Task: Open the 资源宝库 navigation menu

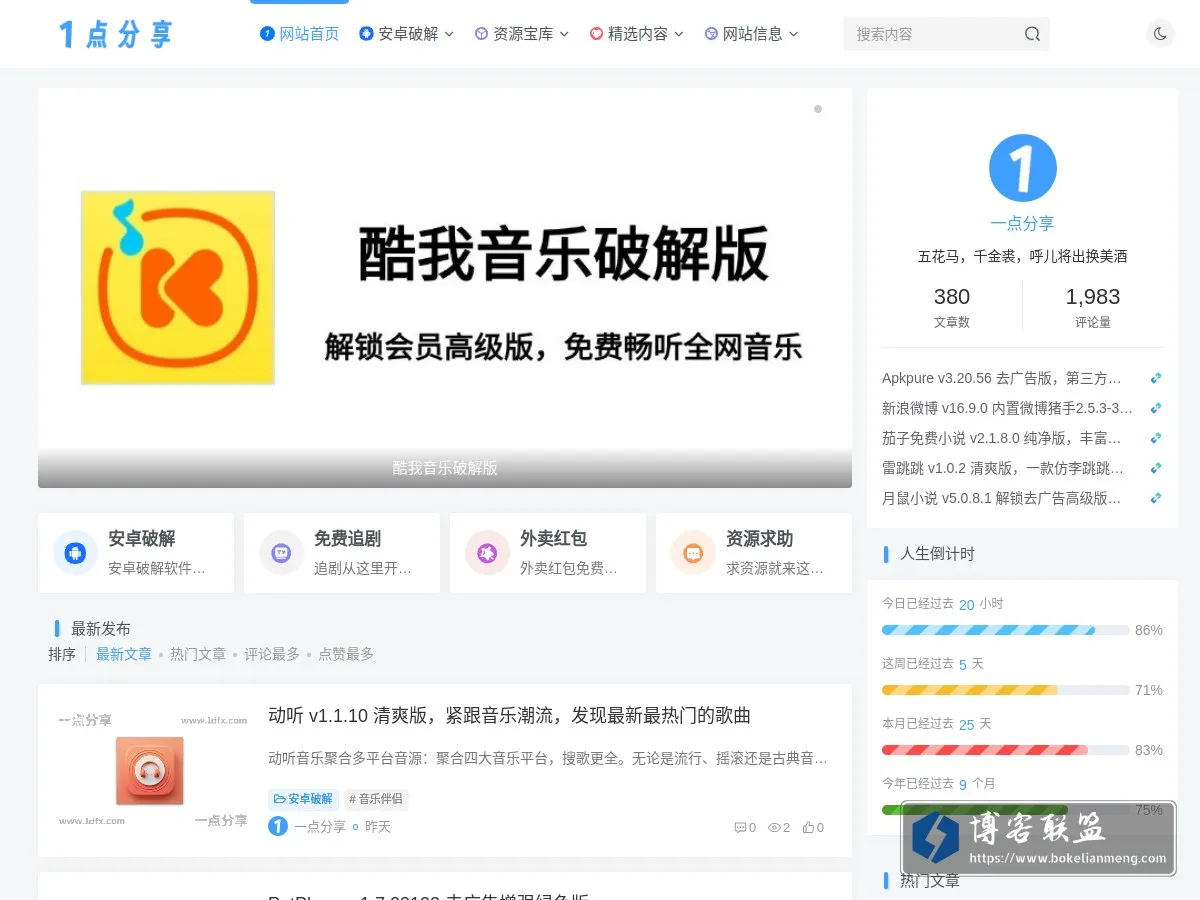Action: 522,34
